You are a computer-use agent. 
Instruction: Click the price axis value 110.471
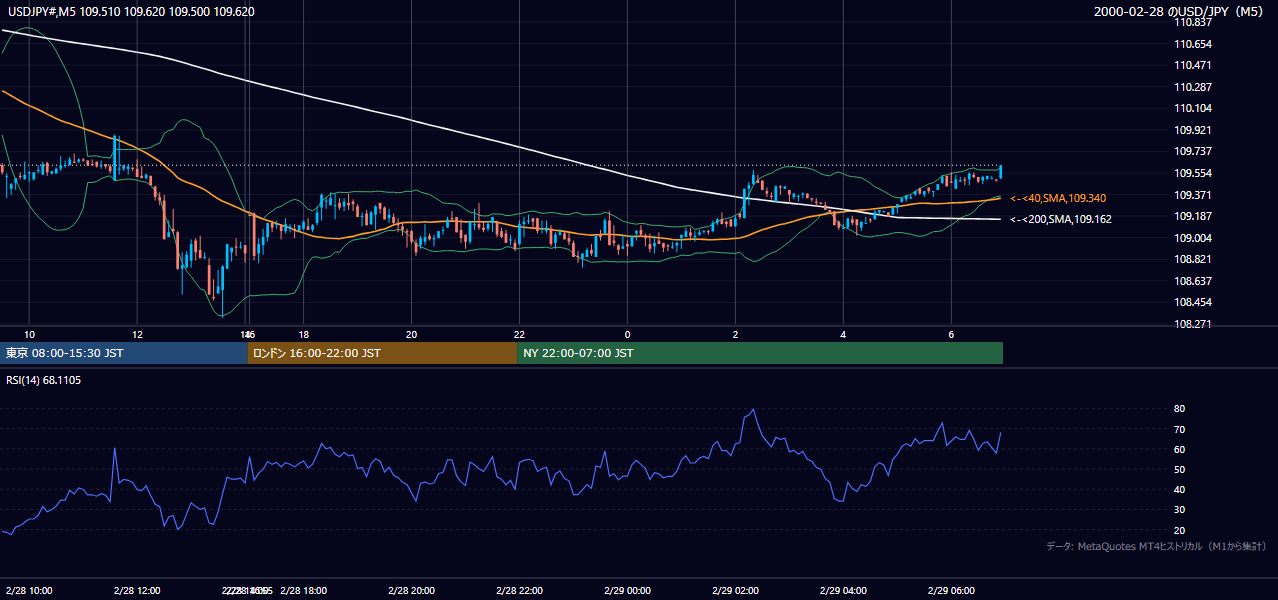[x=1194, y=65]
